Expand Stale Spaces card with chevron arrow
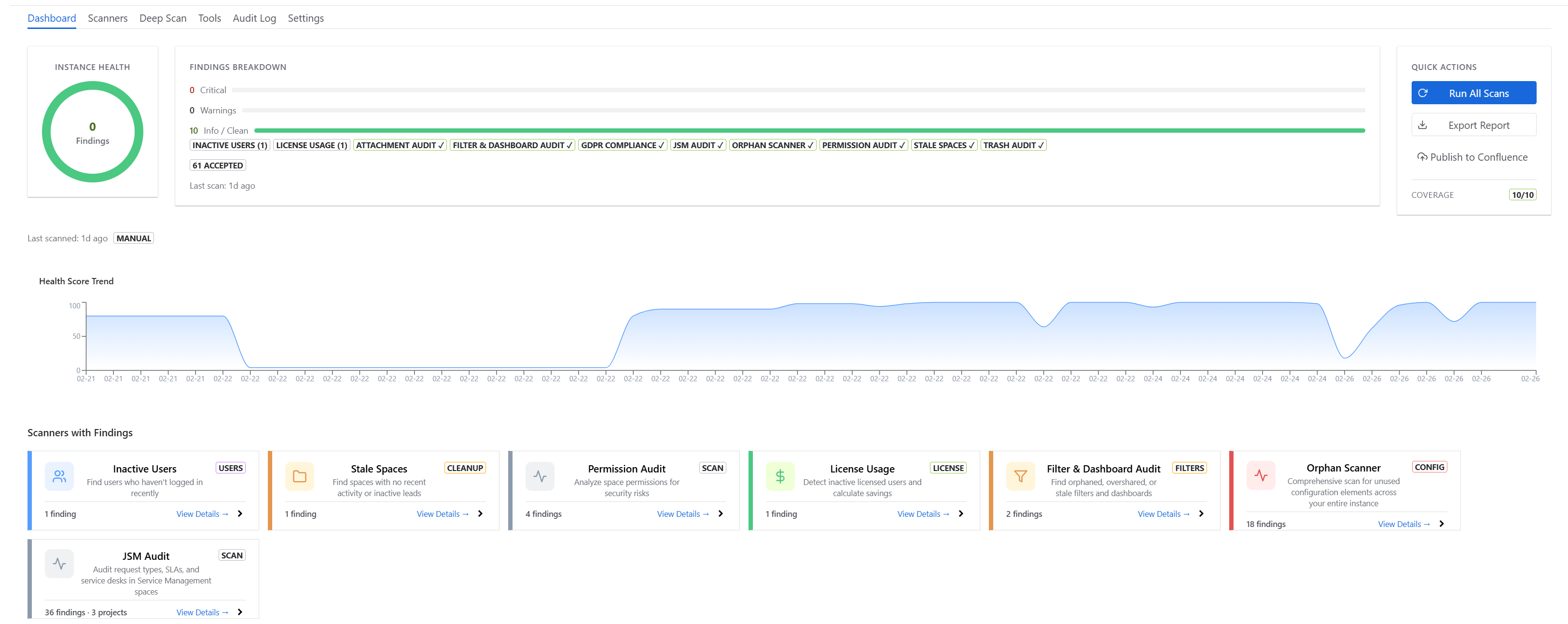 pyautogui.click(x=480, y=514)
